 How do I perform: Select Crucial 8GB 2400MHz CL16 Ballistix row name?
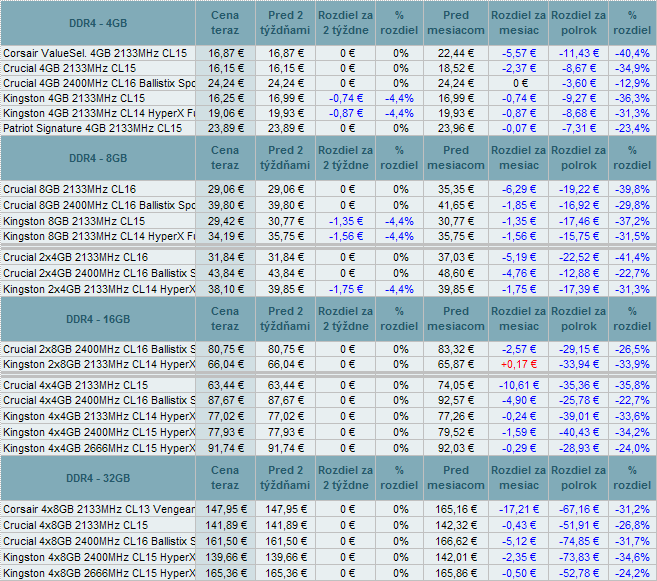99,205
